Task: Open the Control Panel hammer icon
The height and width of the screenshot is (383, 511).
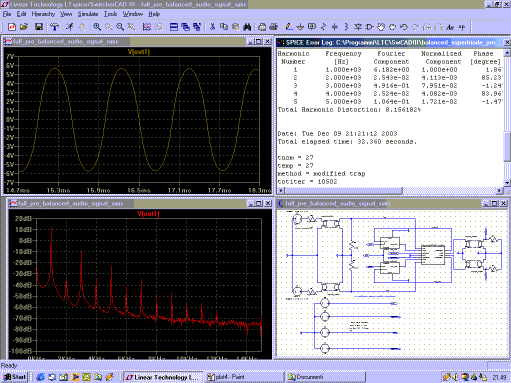Action: [x=54, y=27]
